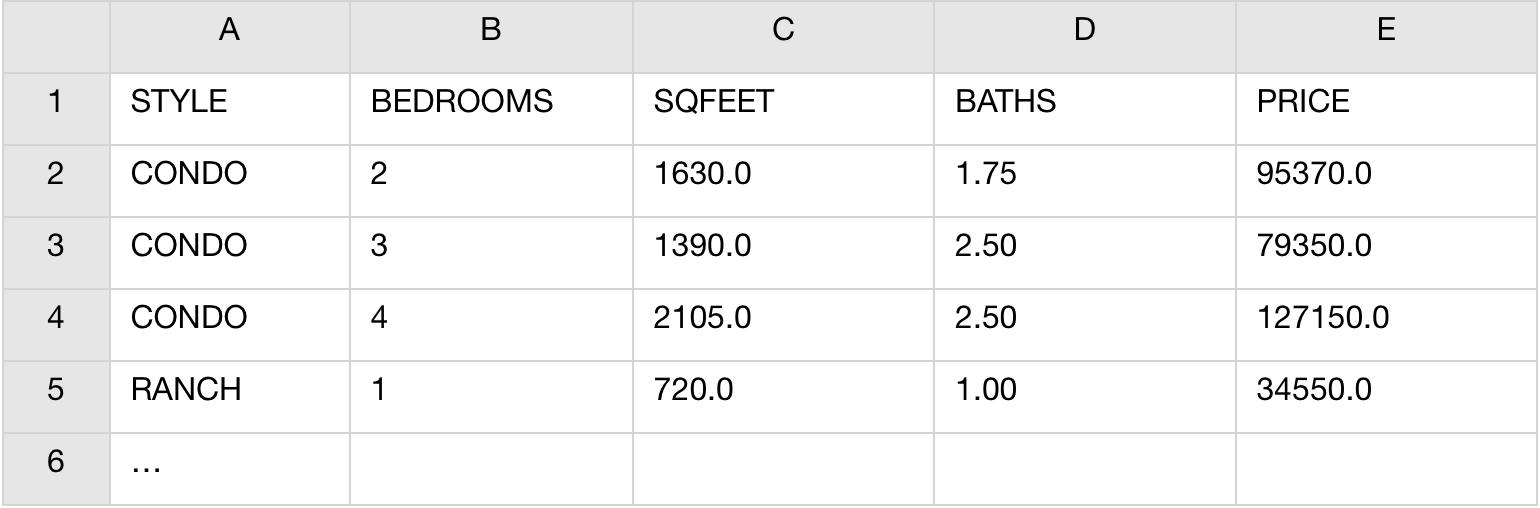1540x508 pixels.
Task: Click the BEDROOMS header cell
Action: [490, 101]
